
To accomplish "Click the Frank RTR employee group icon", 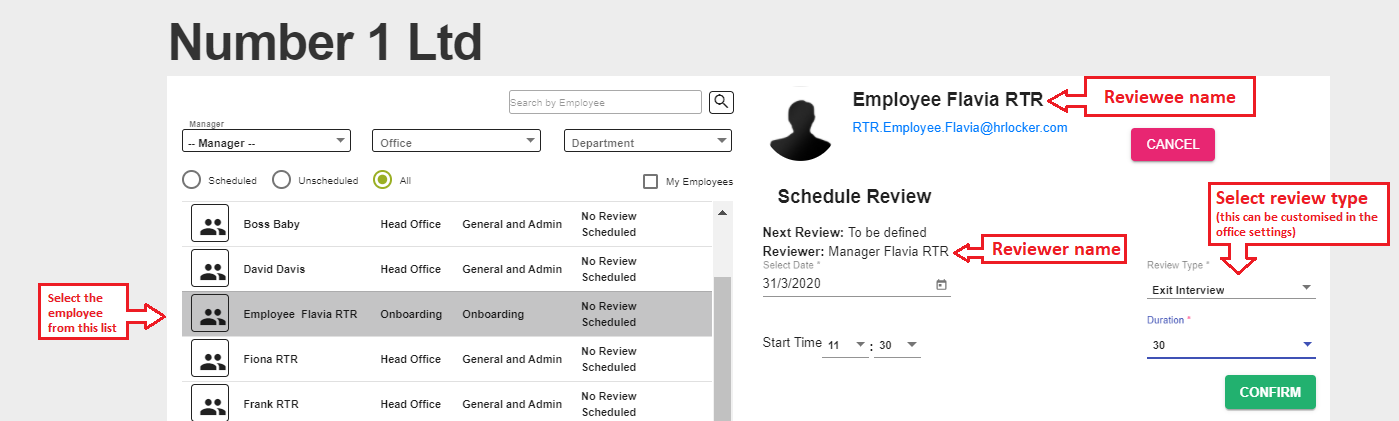I will pyautogui.click(x=210, y=403).
